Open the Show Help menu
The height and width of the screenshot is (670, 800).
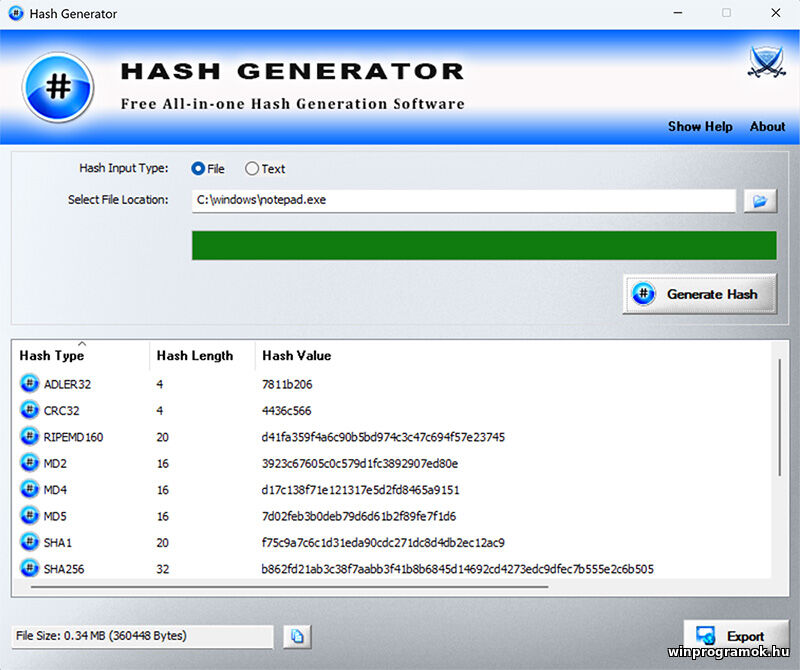point(700,127)
